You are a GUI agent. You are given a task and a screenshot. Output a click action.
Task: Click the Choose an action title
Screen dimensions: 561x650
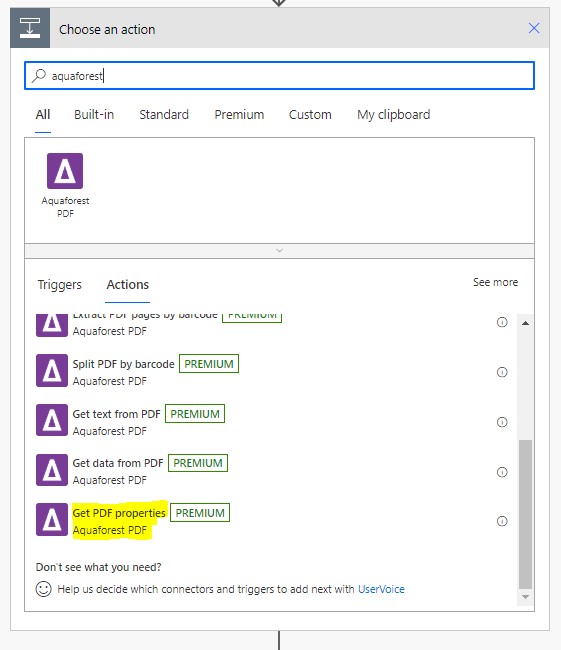107,29
